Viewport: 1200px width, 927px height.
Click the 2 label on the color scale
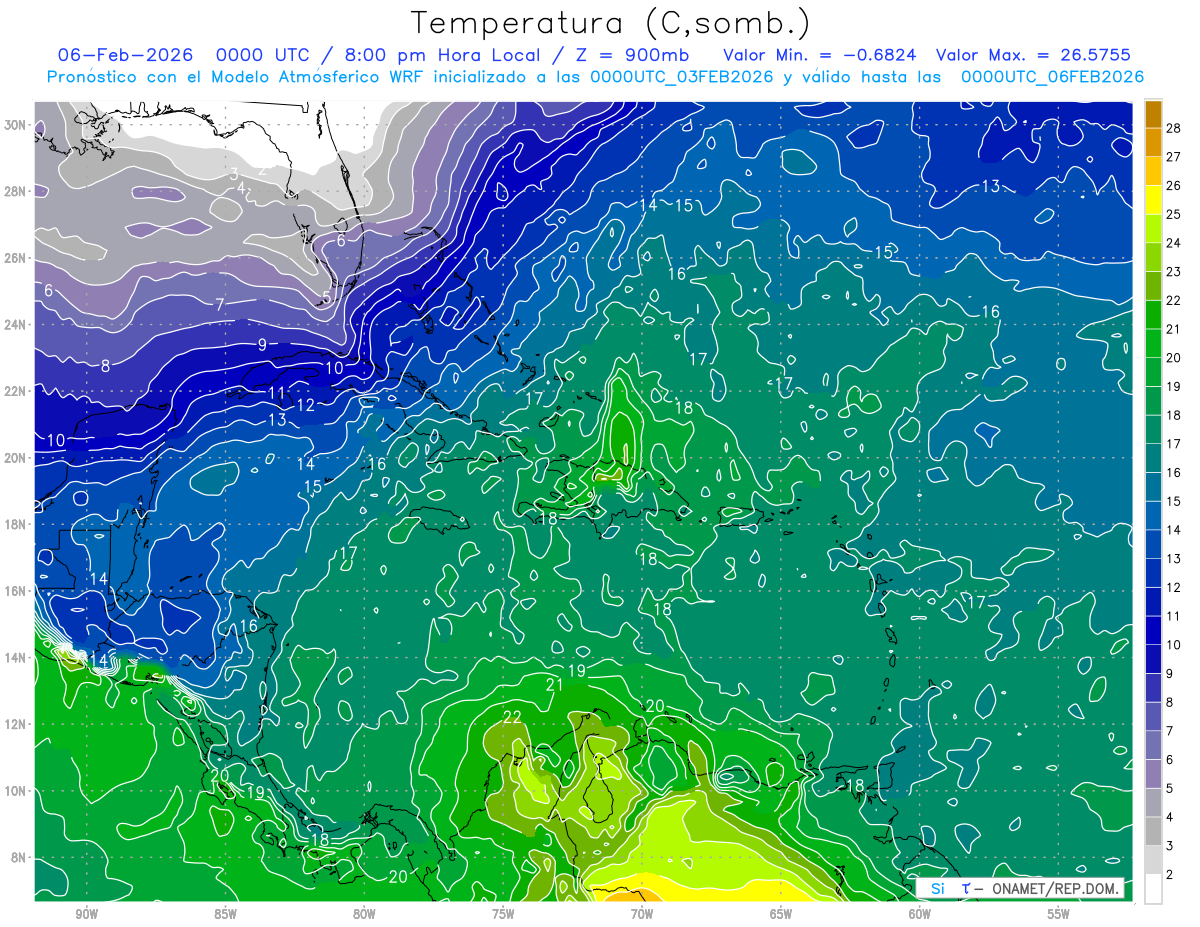click(1171, 875)
